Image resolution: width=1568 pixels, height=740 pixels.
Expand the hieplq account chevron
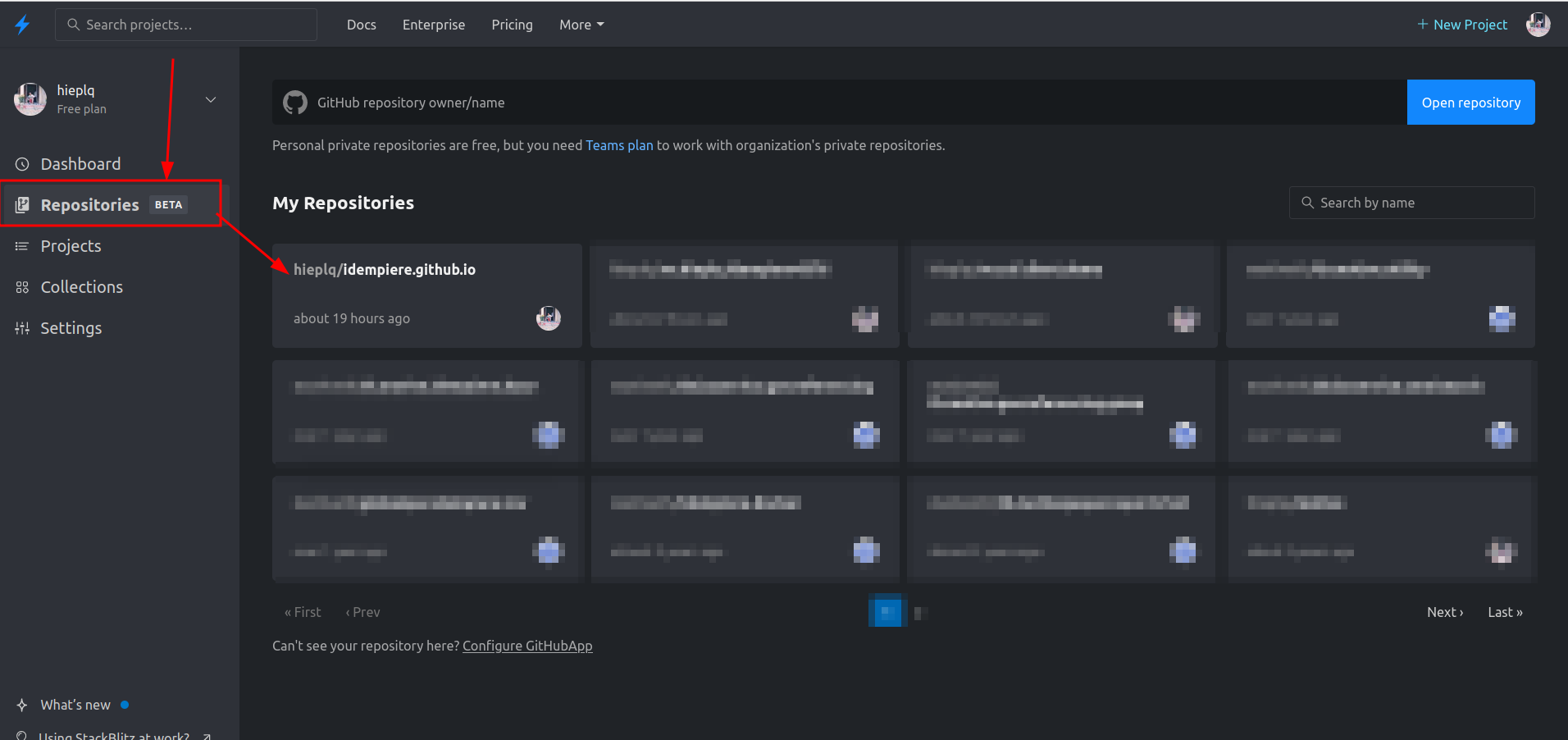[x=211, y=99]
